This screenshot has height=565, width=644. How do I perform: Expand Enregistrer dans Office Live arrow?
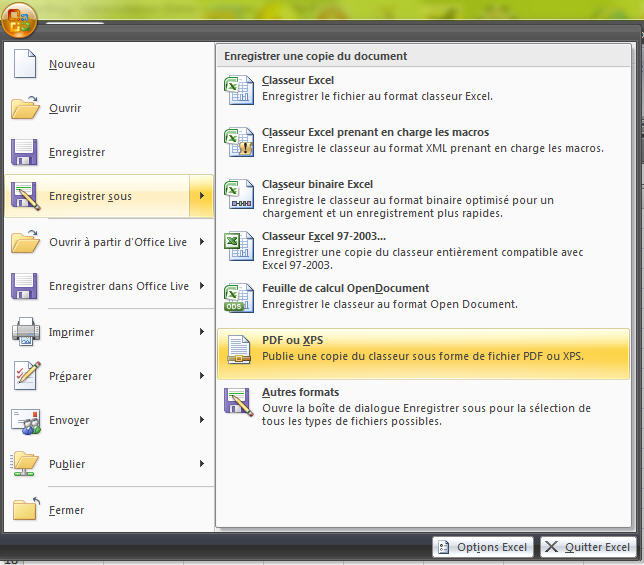pos(202,285)
